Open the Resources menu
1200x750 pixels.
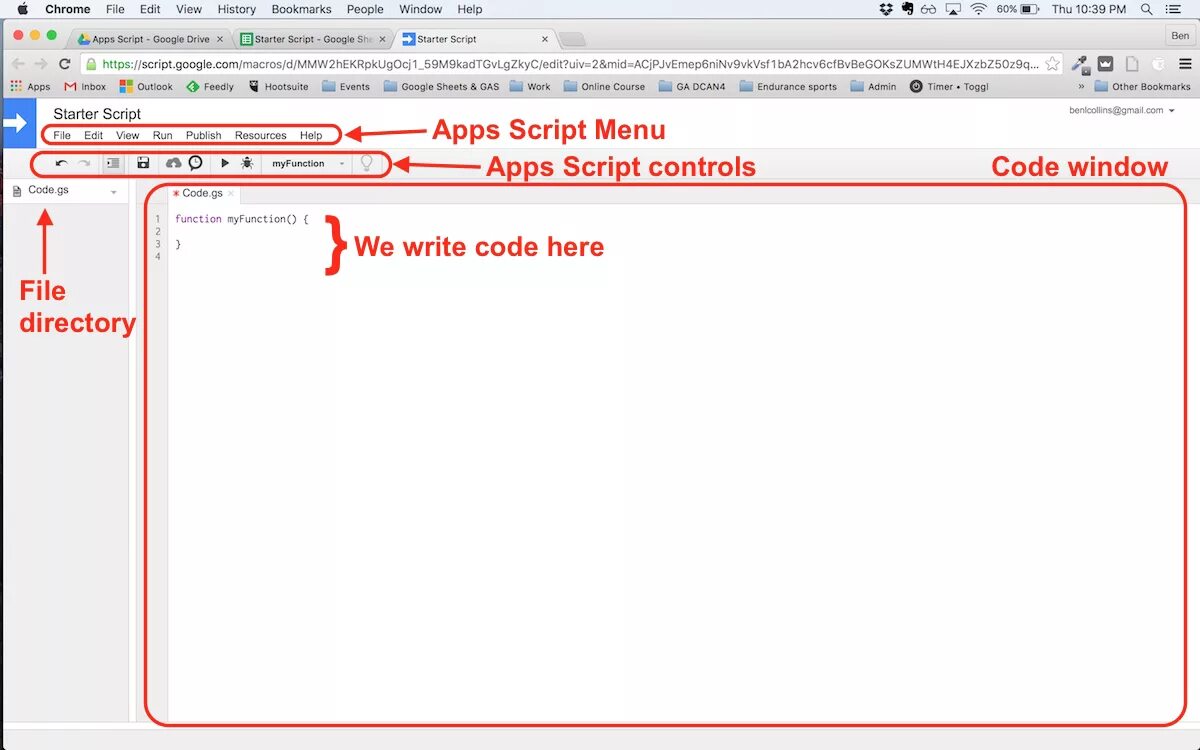tap(261, 135)
